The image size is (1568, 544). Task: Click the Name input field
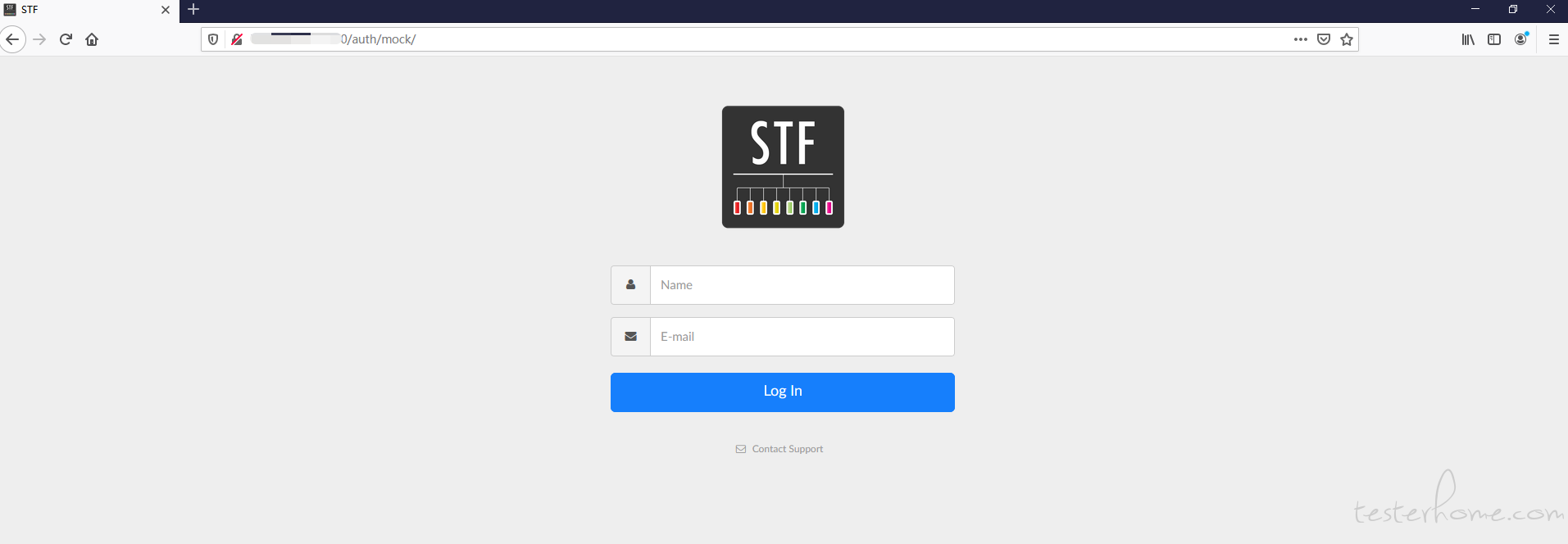pyautogui.click(x=802, y=285)
